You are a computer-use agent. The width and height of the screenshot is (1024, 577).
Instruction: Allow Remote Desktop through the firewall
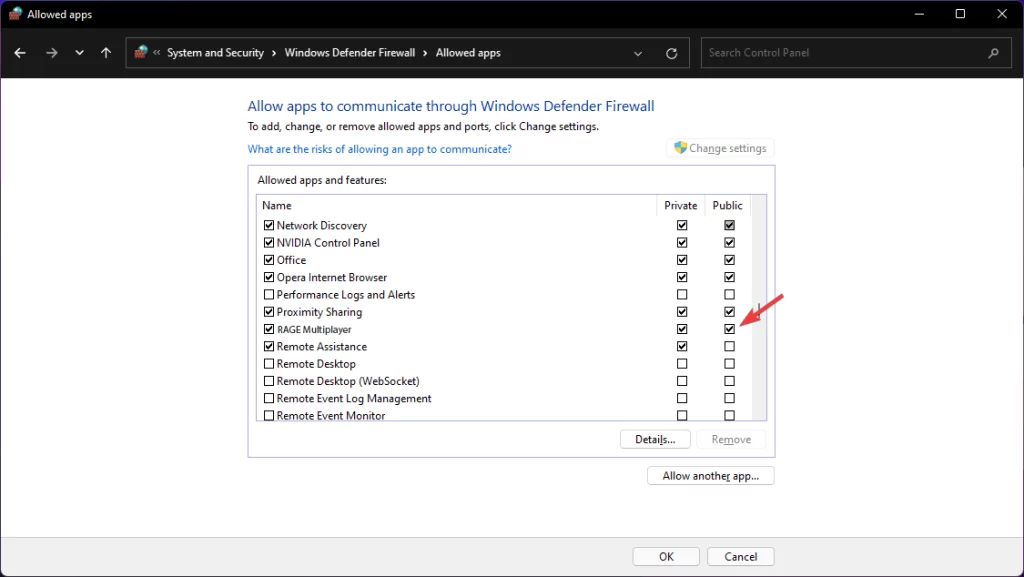click(x=268, y=363)
